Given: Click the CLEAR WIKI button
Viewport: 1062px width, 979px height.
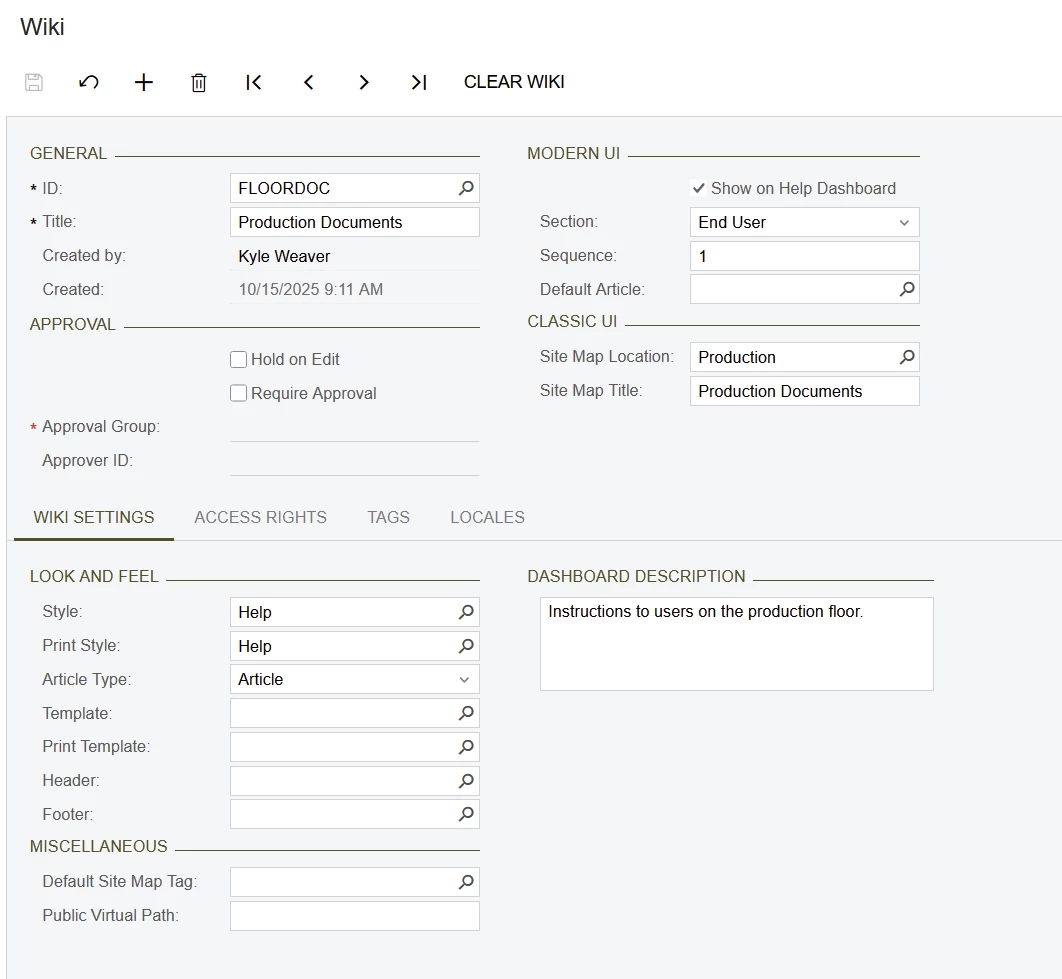Looking at the screenshot, I should click(514, 82).
